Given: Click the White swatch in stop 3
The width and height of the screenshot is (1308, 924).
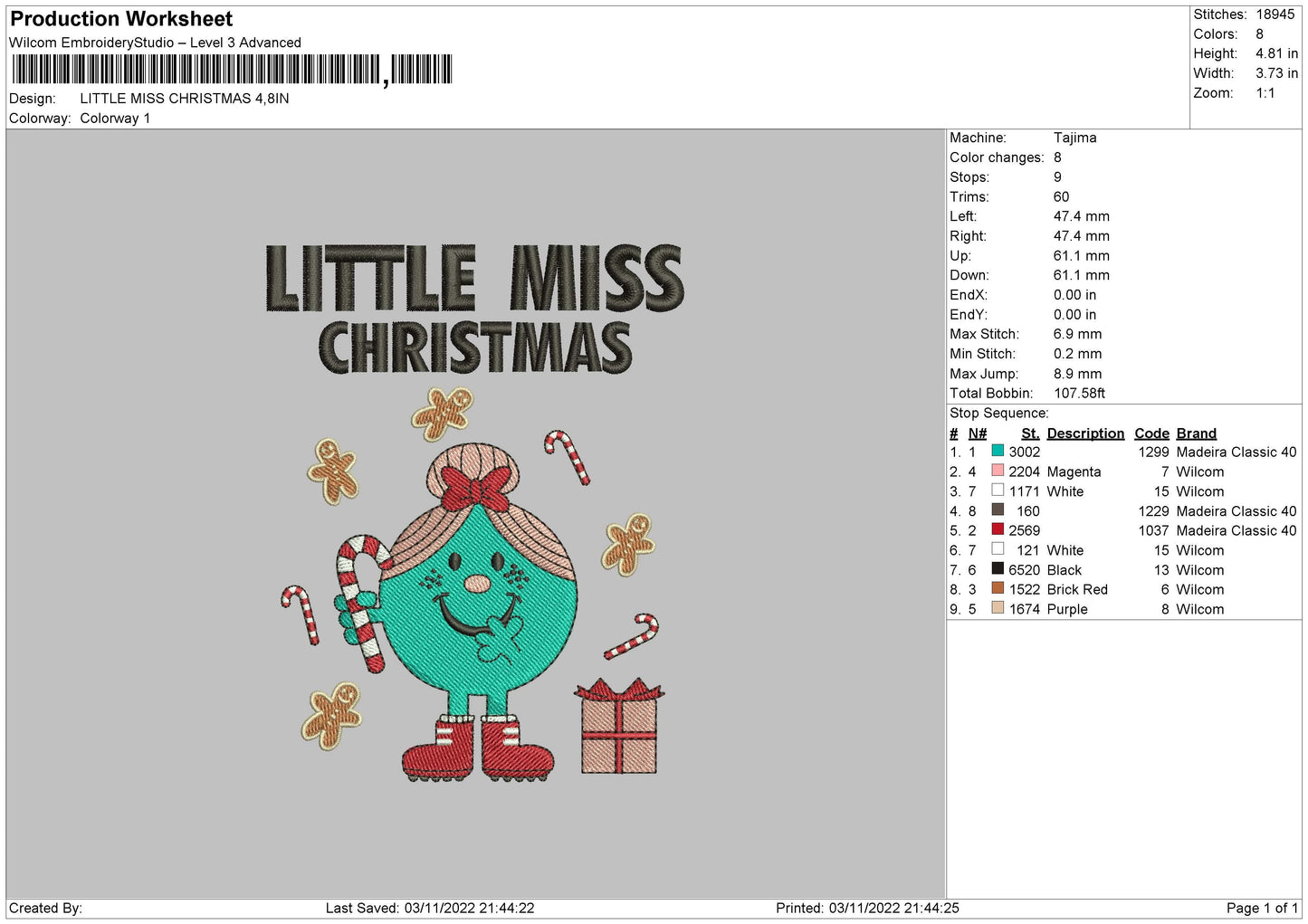Looking at the screenshot, I should pos(998,491).
